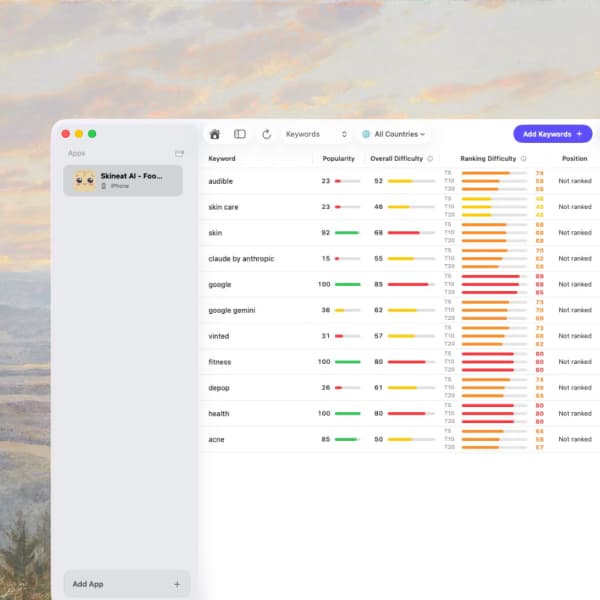600x600 pixels.
Task: Select the 'fitness' keyword row
Action: 400,362
